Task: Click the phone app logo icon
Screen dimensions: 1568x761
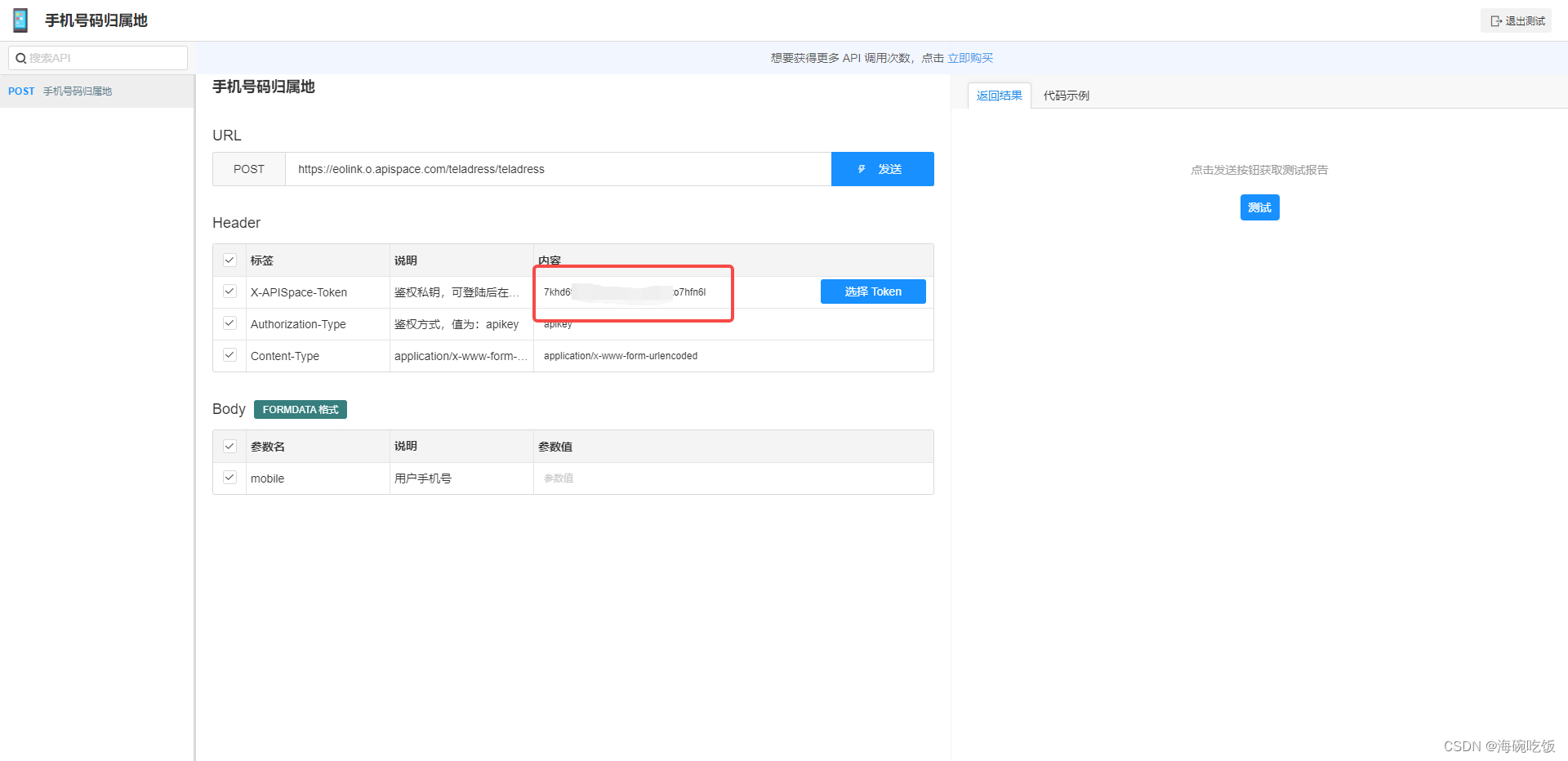Action: click(20, 20)
